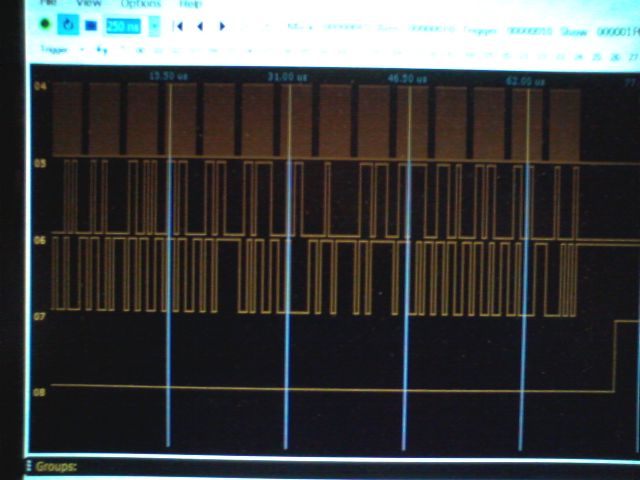
Task: Jump to the beginning of the capture
Action: click(178, 26)
